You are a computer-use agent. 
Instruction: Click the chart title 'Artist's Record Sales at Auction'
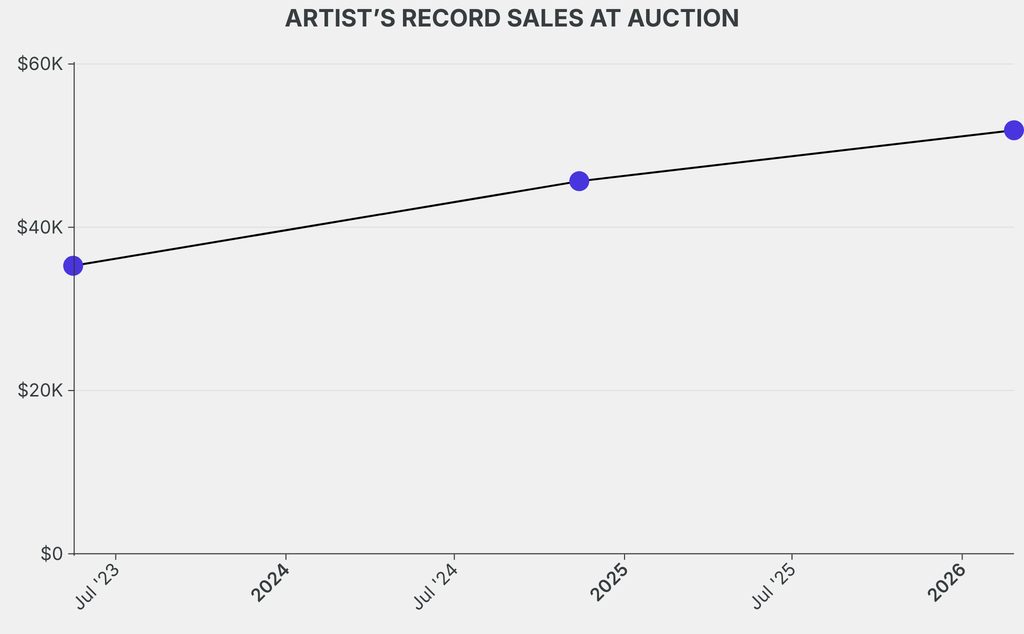(512, 19)
